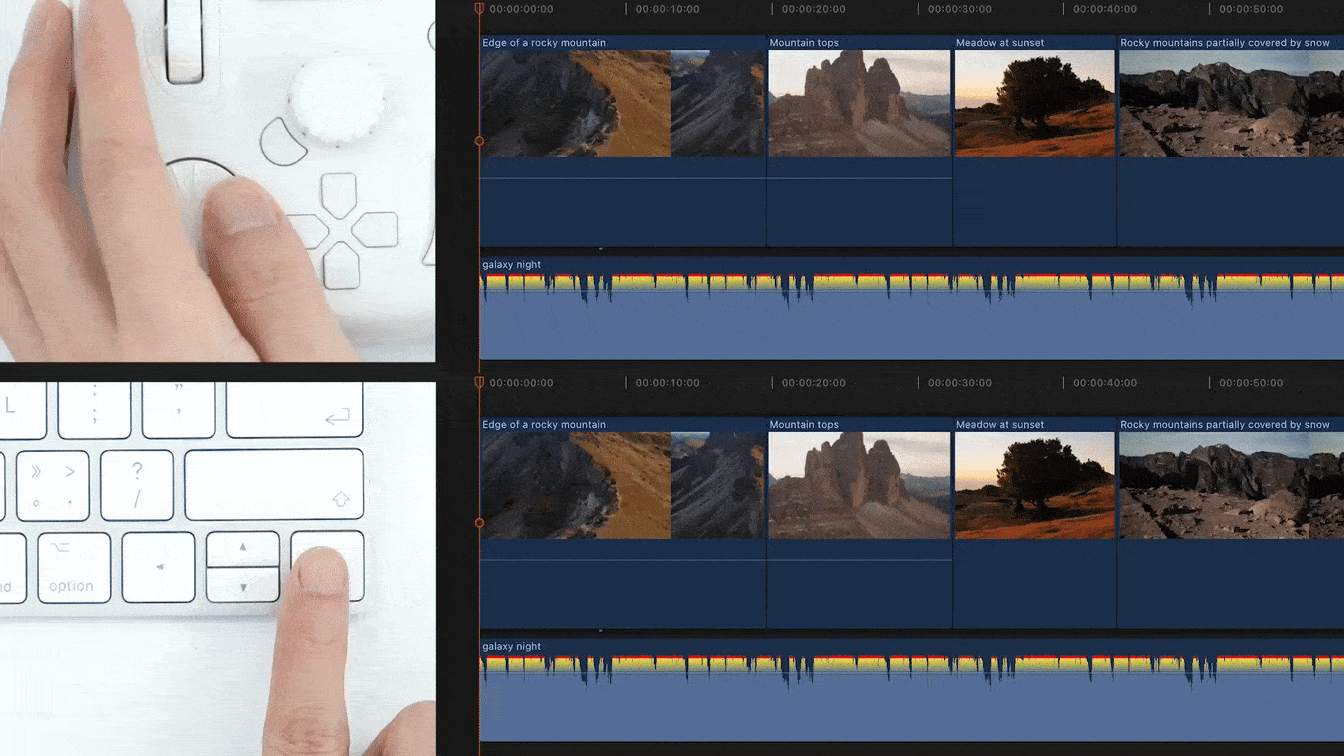Click the left arrow key on the keyboard image
This screenshot has width=1344, height=756.
tap(158, 567)
